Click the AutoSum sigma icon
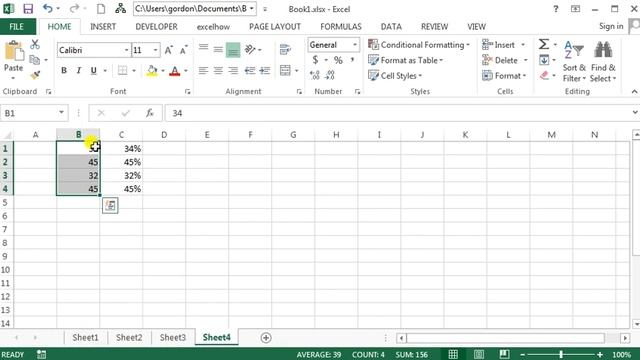The width and height of the screenshot is (640, 360). click(544, 44)
